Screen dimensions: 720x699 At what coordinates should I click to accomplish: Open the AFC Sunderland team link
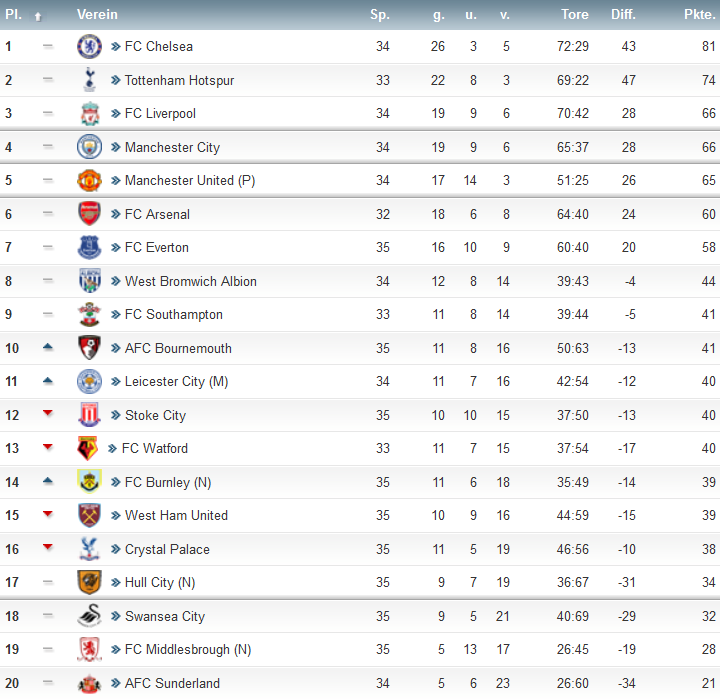click(x=172, y=683)
